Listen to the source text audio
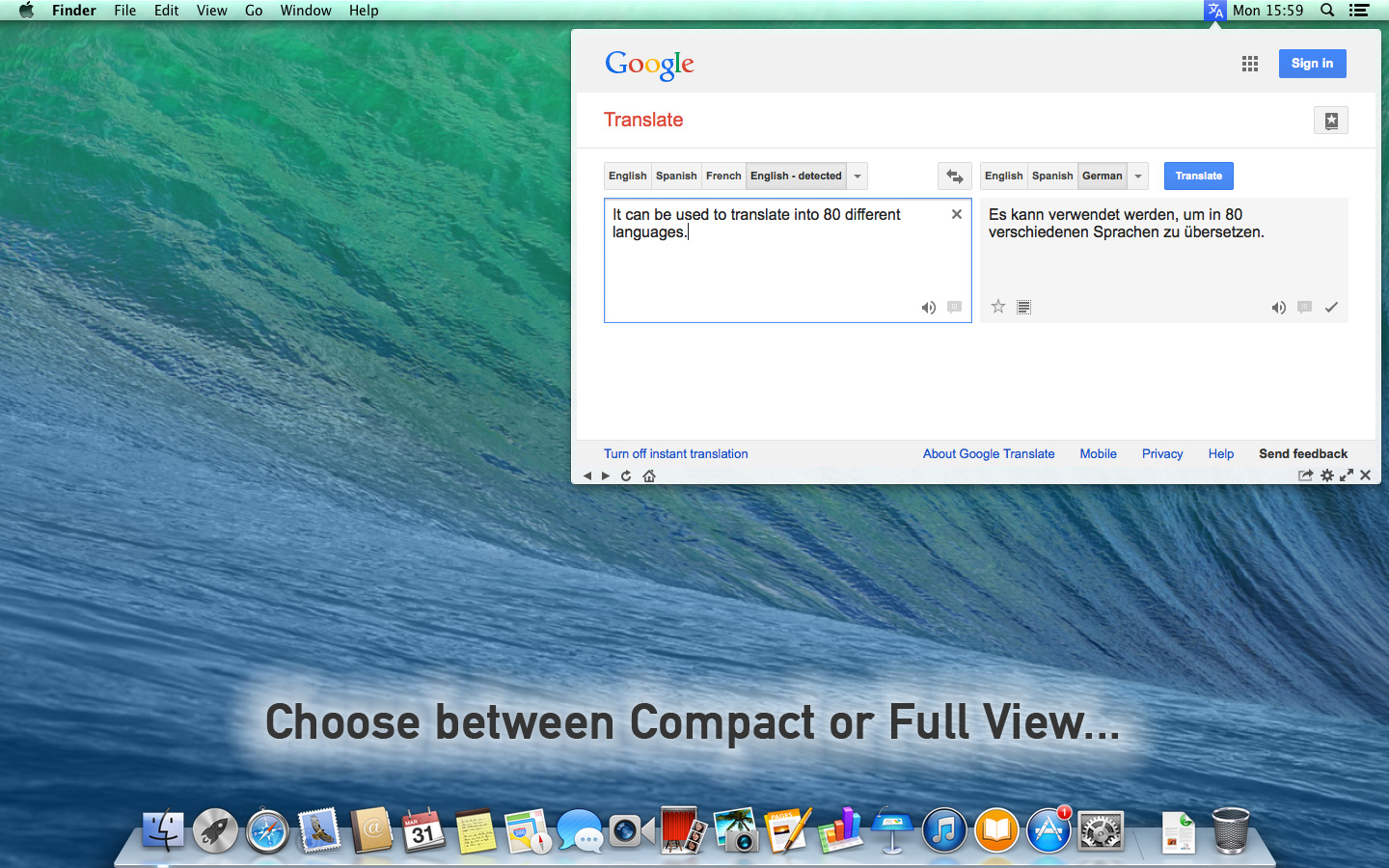Viewport: 1389px width, 868px height. 928,308
